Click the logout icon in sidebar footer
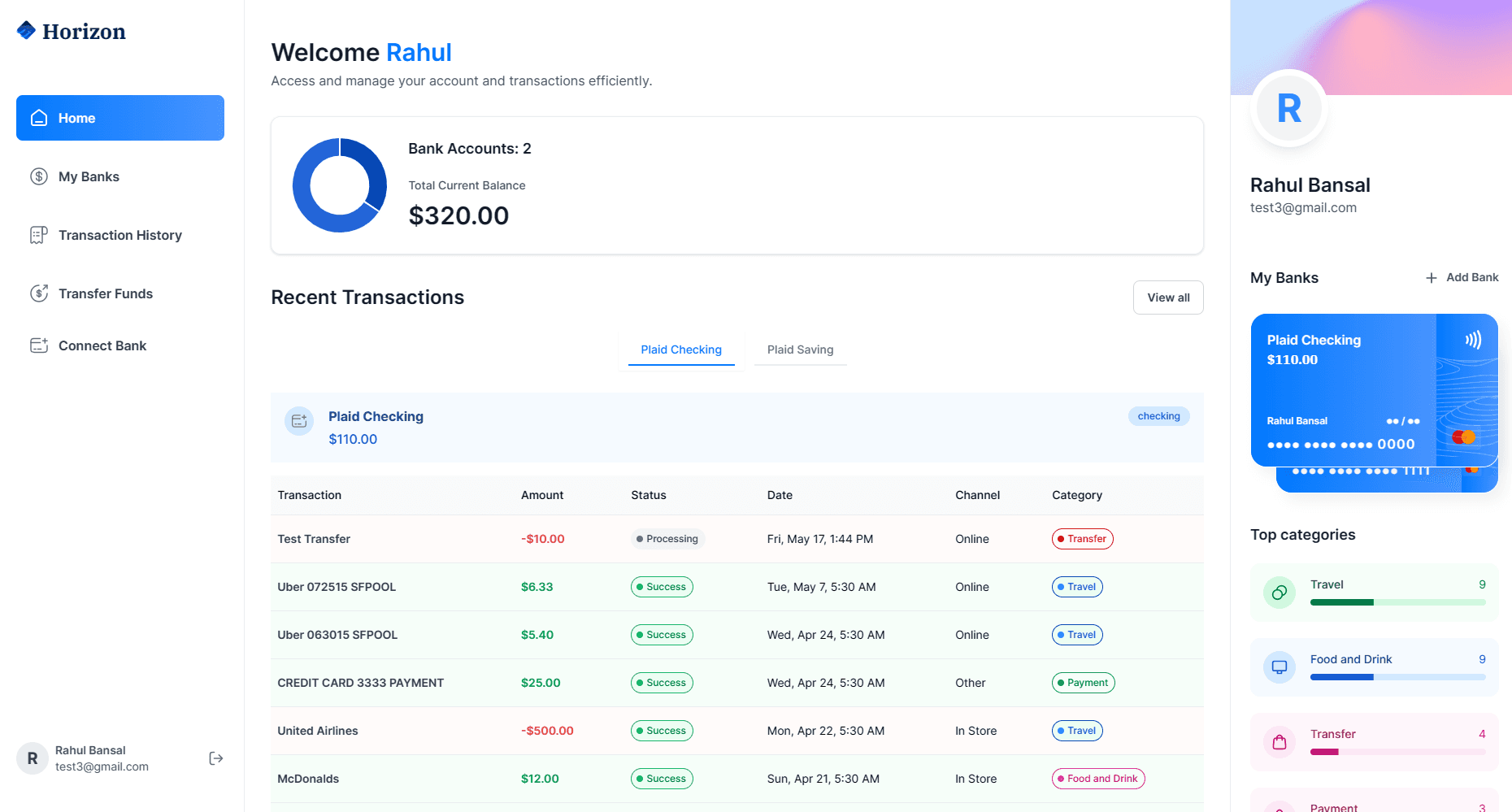 point(216,758)
